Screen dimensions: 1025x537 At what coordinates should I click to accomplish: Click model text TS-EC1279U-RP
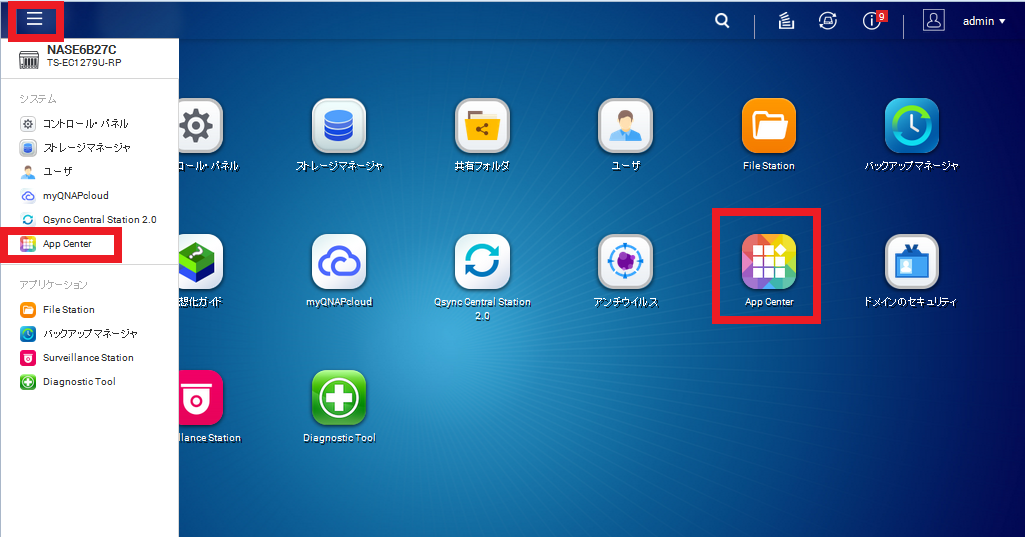coord(84,63)
